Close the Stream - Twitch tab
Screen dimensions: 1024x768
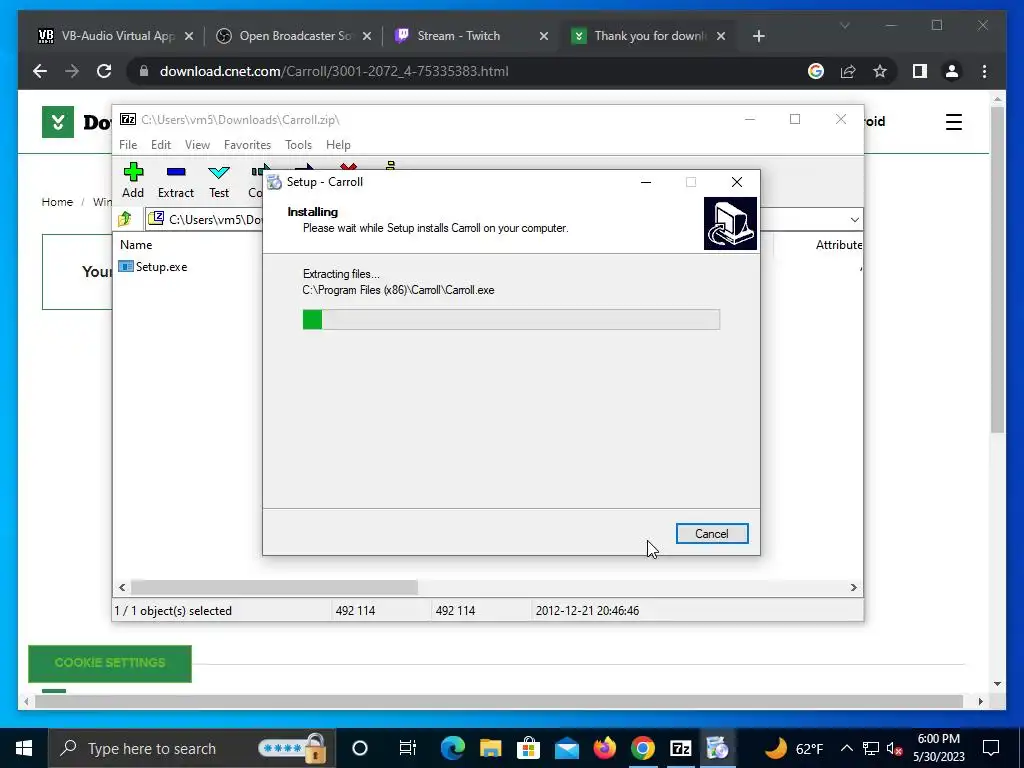(x=543, y=37)
